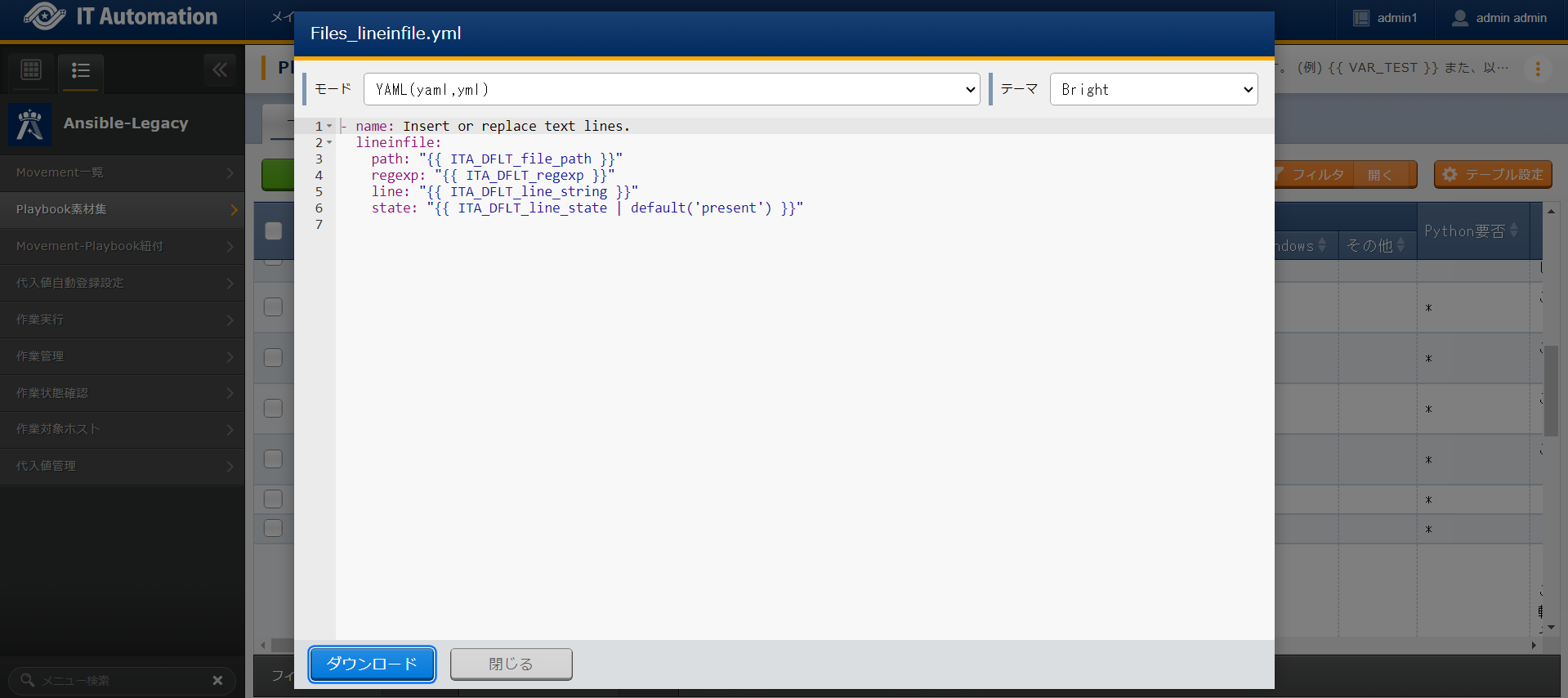Click code line 'path: ITA_DFLT_file_path'
1568x698 pixels.
[x=497, y=159]
